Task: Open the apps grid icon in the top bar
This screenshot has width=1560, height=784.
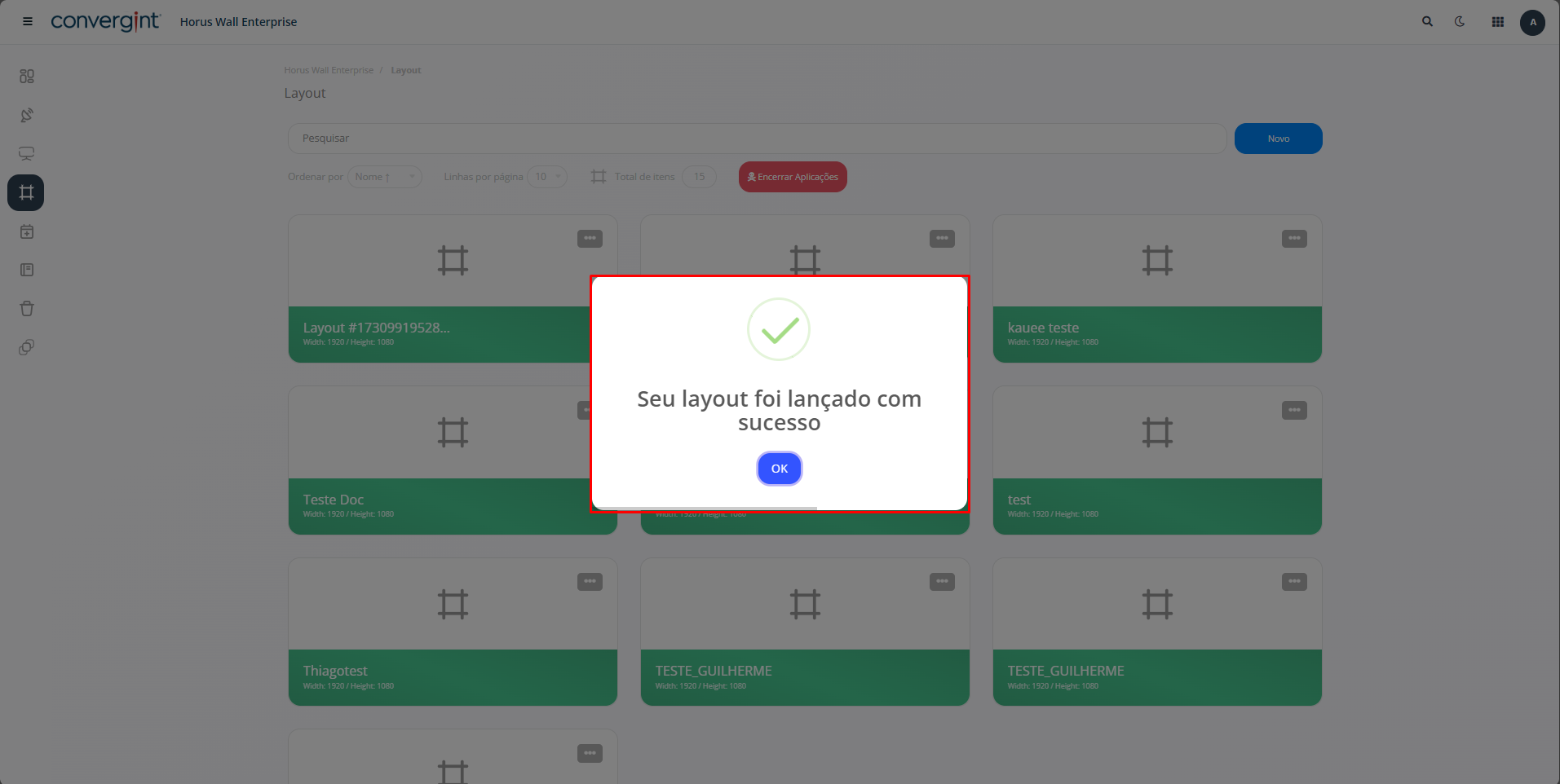Action: pos(1498,22)
